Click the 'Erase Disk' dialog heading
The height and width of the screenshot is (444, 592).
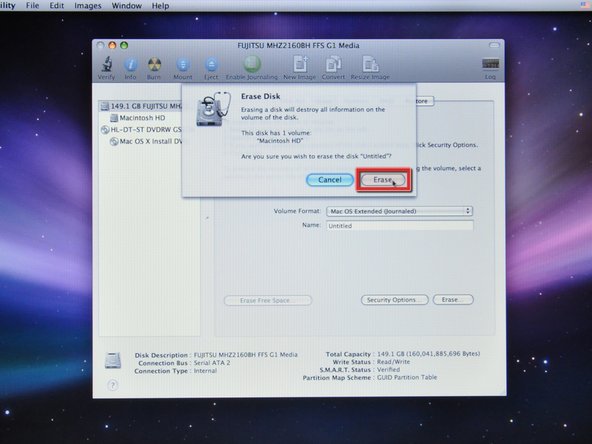261,96
